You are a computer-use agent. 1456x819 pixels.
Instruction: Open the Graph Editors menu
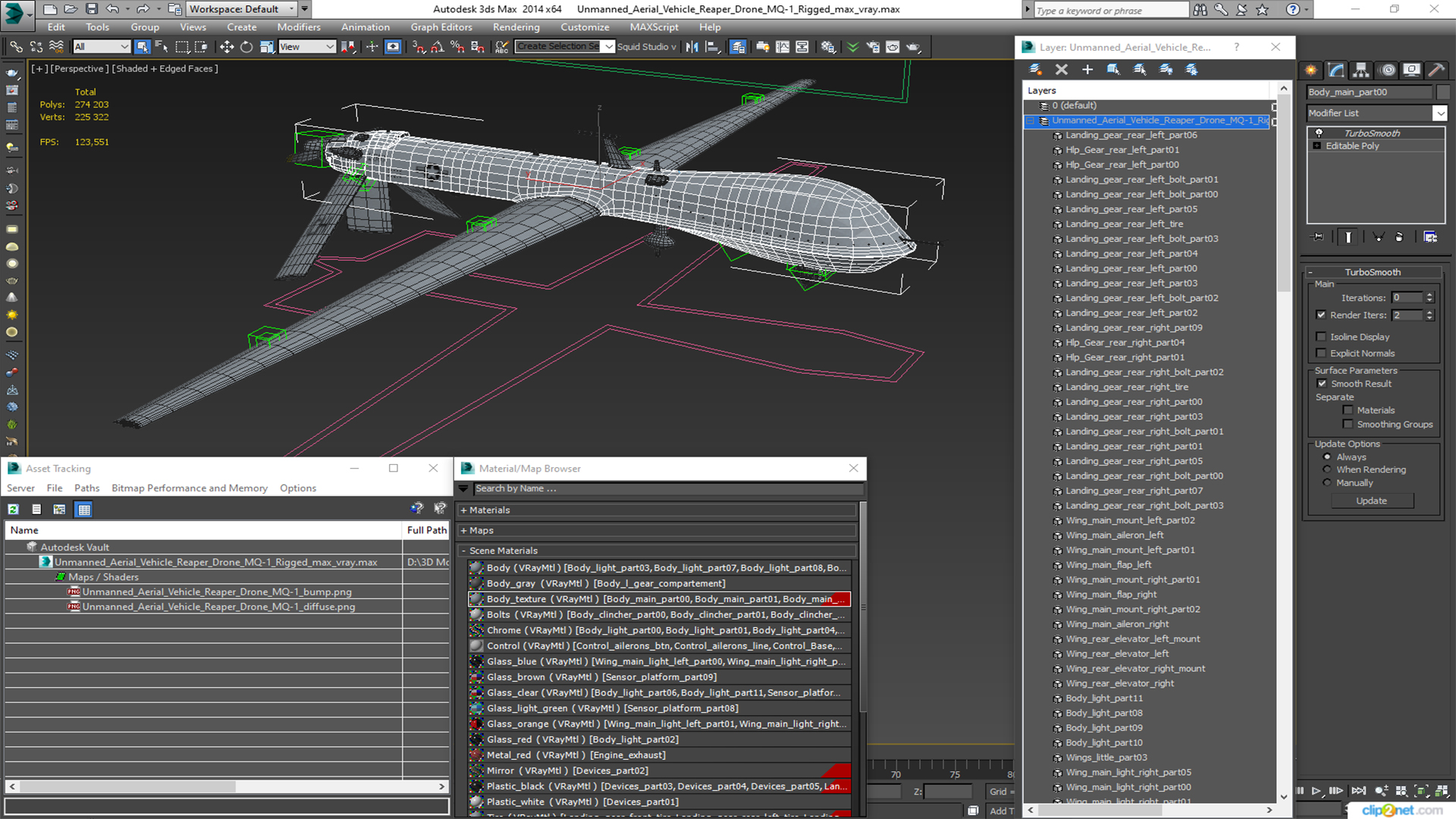441,27
